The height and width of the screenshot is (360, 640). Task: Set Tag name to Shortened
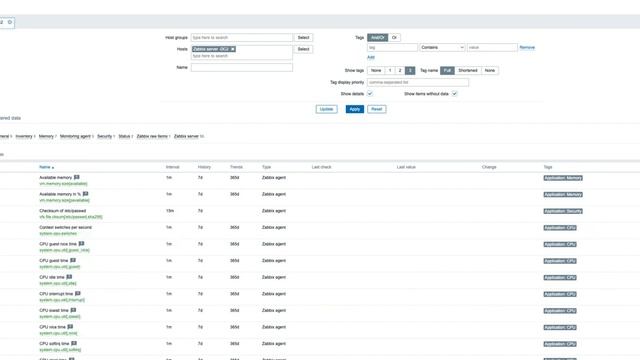click(468, 71)
